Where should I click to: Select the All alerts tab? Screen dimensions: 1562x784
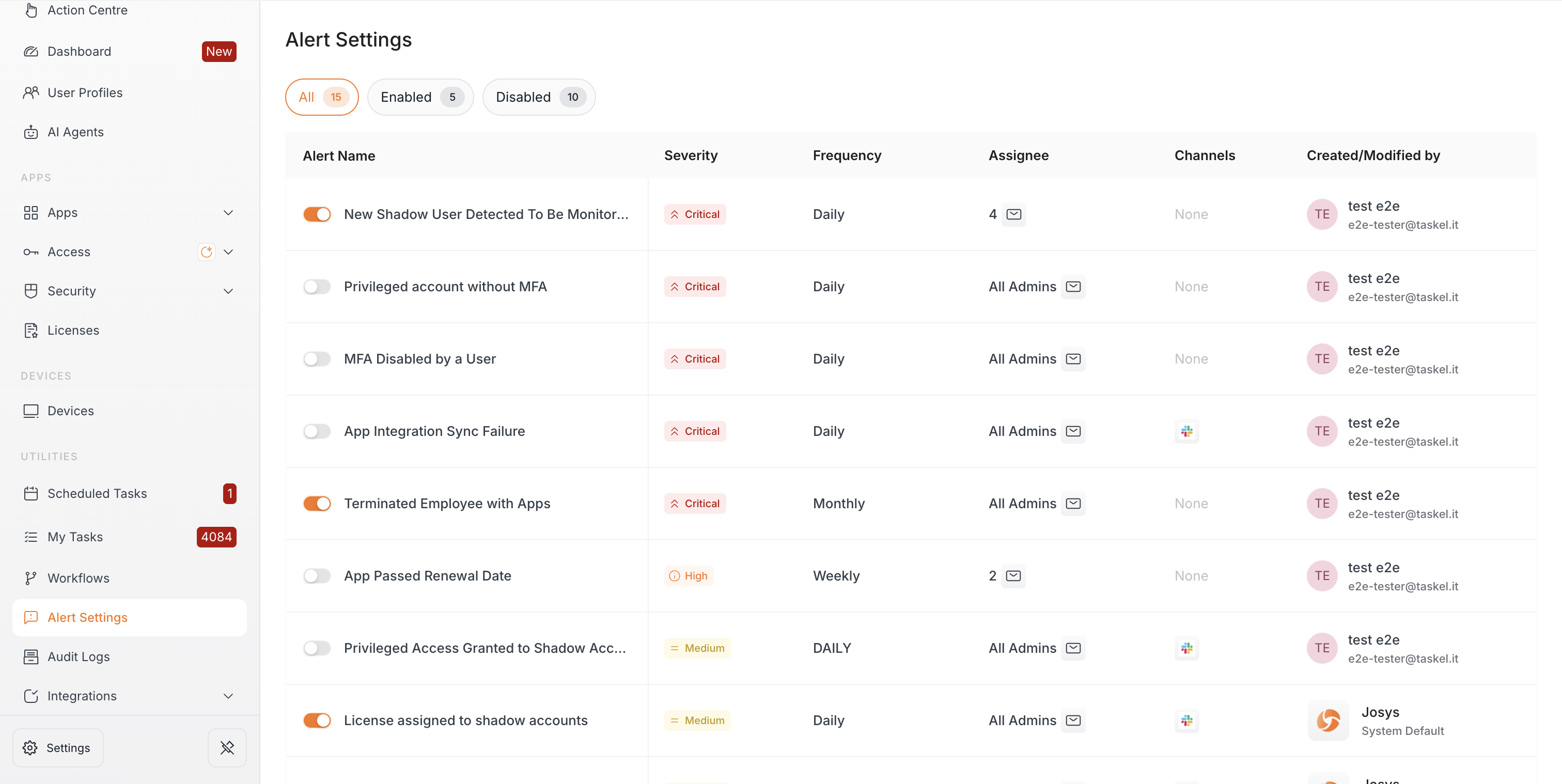[322, 97]
